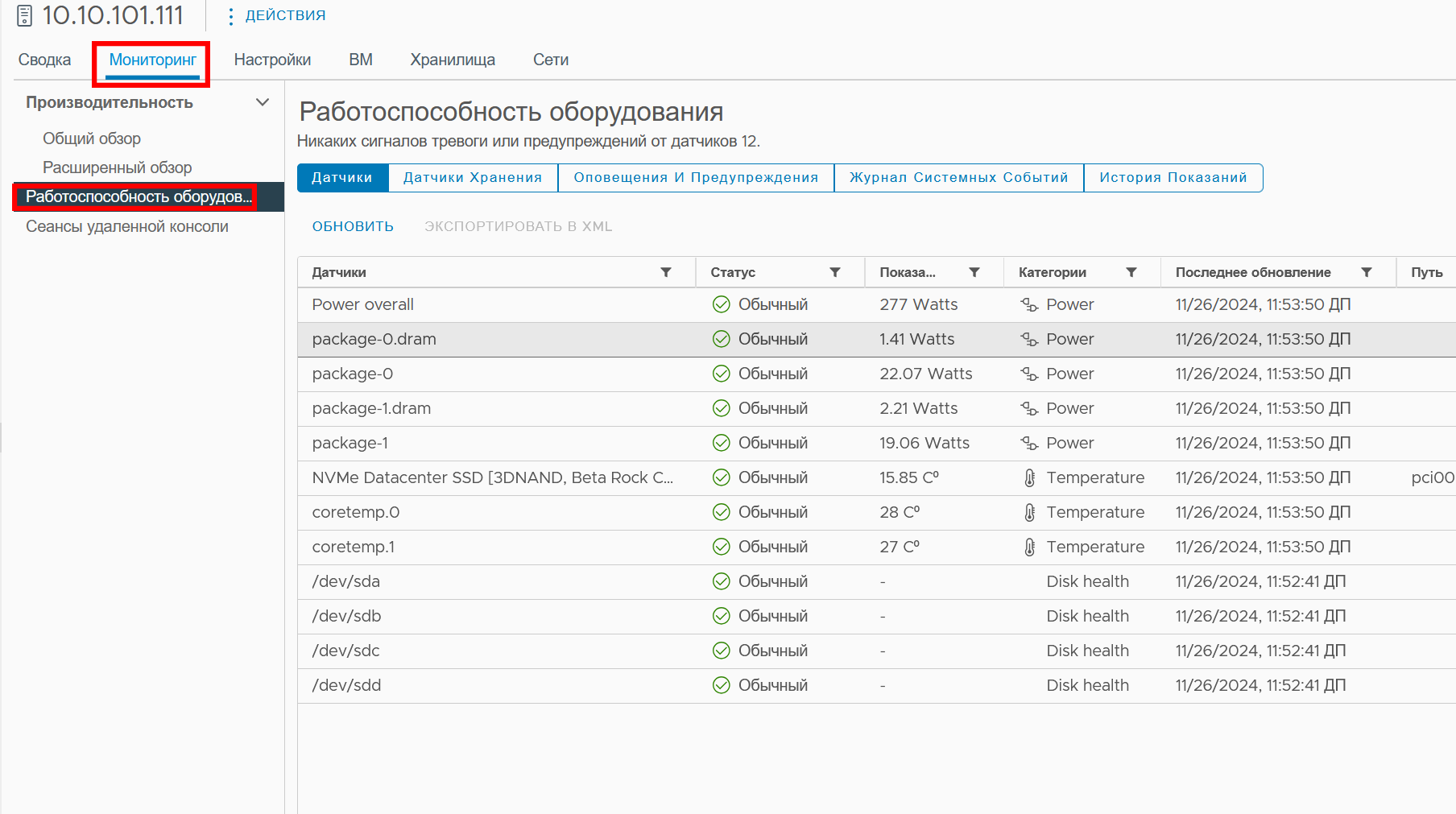Click the status check icon for /dev/sdd
The height and width of the screenshot is (814, 1456).
coord(722,685)
